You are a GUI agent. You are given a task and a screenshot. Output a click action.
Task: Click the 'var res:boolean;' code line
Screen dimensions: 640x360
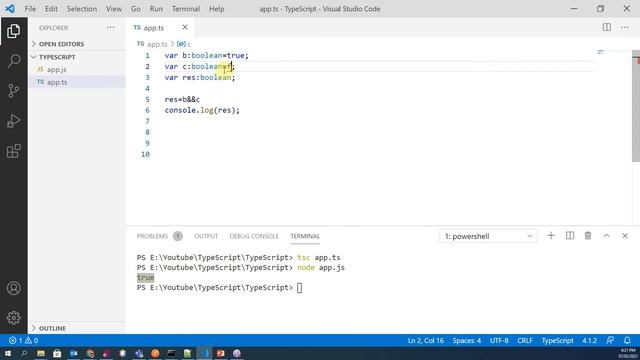pyautogui.click(x=200, y=77)
